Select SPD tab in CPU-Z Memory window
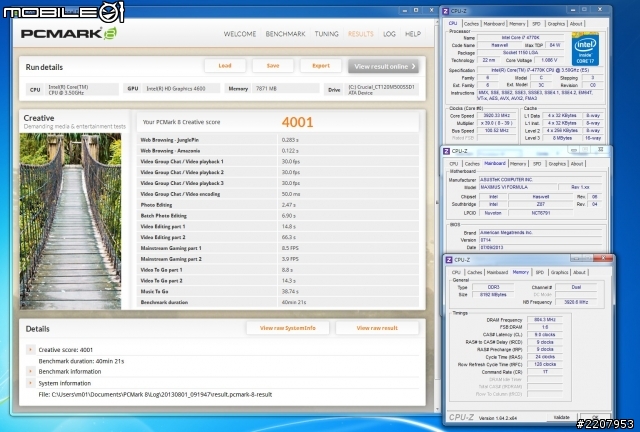This screenshot has width=640, height=432. click(540, 272)
